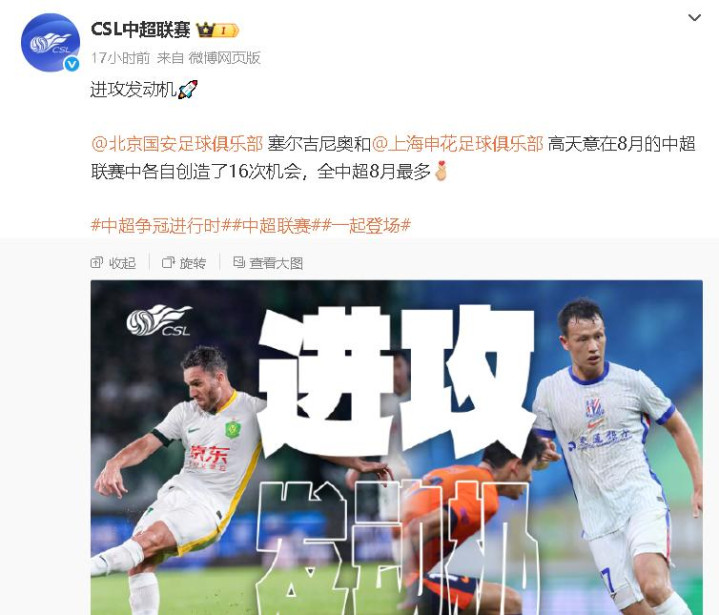This screenshot has width=719, height=615.
Task: Open the CSL中超联赛 account name
Action: tap(140, 30)
